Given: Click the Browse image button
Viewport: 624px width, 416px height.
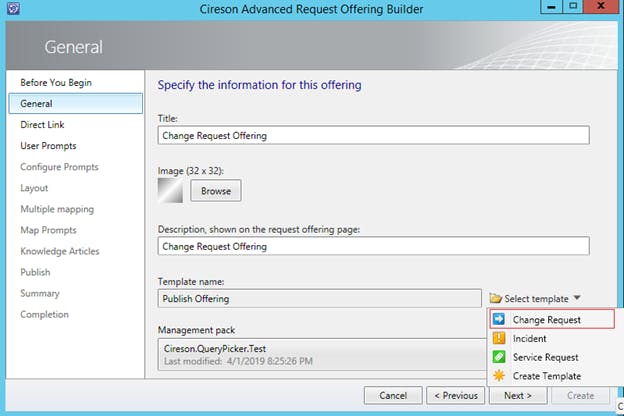Looking at the screenshot, I should click(216, 191).
